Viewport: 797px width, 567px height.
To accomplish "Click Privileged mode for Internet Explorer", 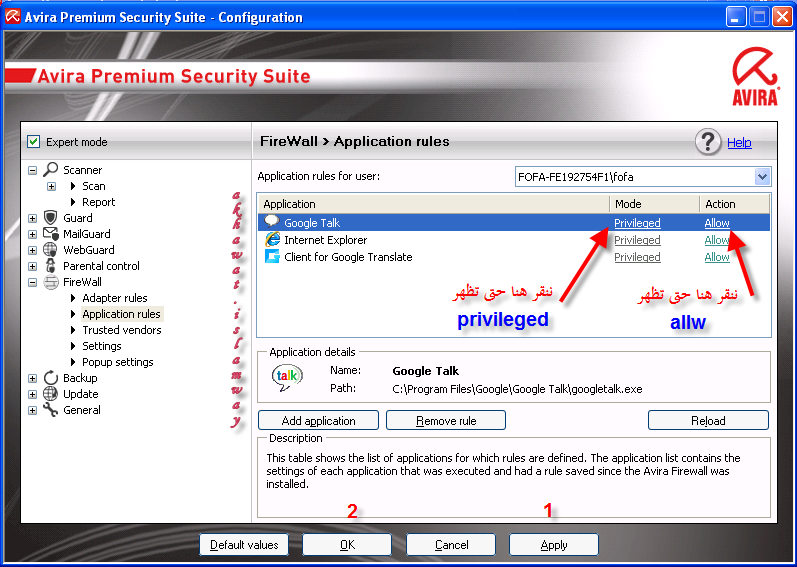I will click(637, 240).
